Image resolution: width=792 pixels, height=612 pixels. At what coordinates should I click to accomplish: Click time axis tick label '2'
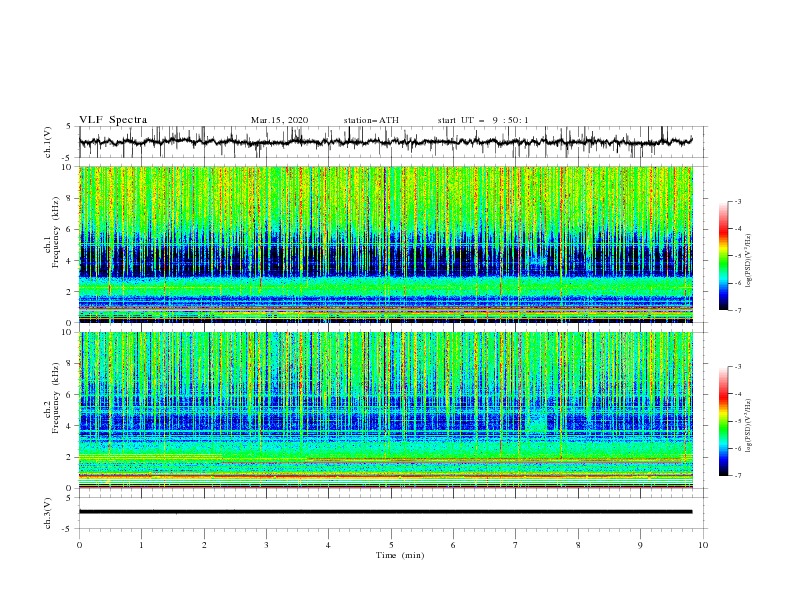pyautogui.click(x=204, y=545)
